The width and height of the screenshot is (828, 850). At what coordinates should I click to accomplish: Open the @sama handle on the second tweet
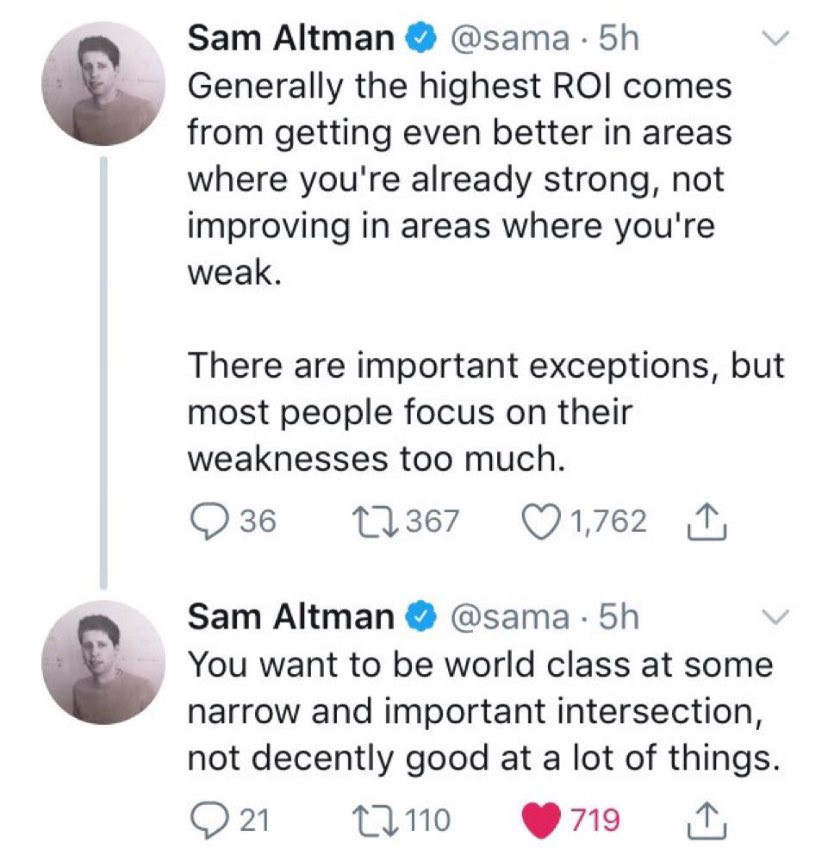pyautogui.click(x=511, y=617)
